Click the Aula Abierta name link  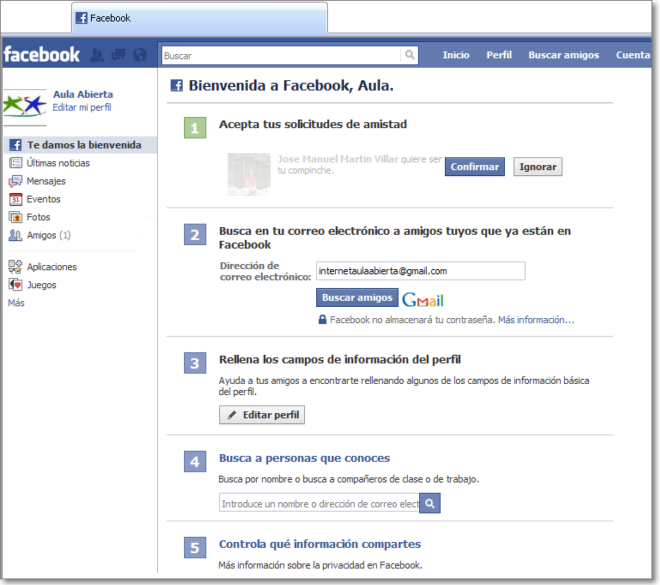(83, 94)
